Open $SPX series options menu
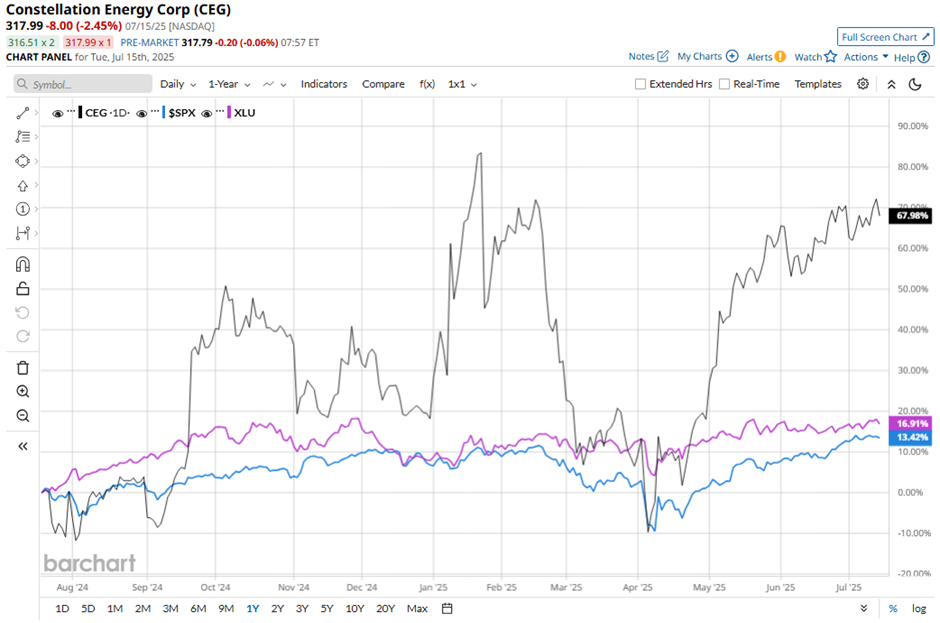Screen dimensions: 940x623 tap(155, 111)
